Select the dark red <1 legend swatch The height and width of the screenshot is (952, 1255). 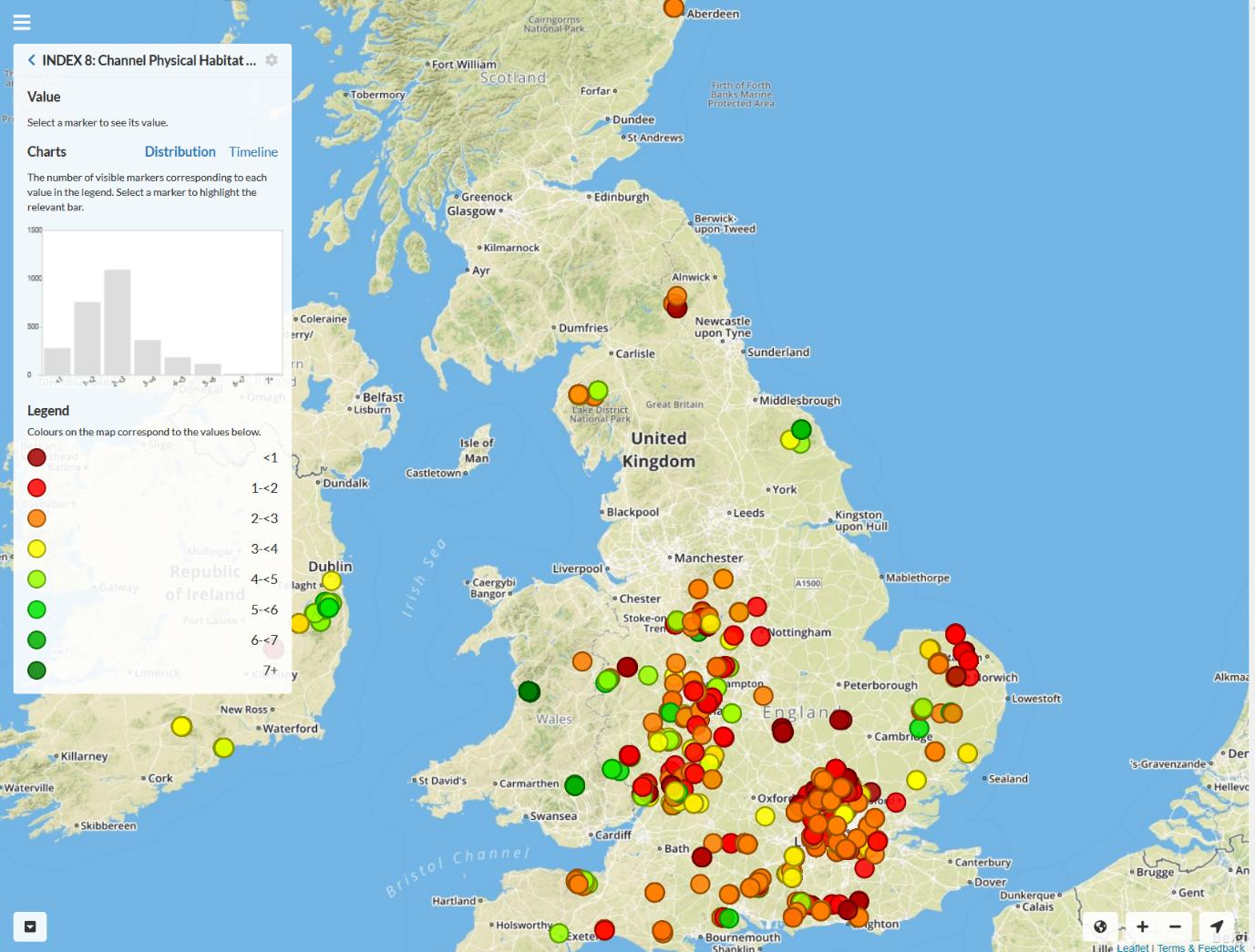point(36,457)
